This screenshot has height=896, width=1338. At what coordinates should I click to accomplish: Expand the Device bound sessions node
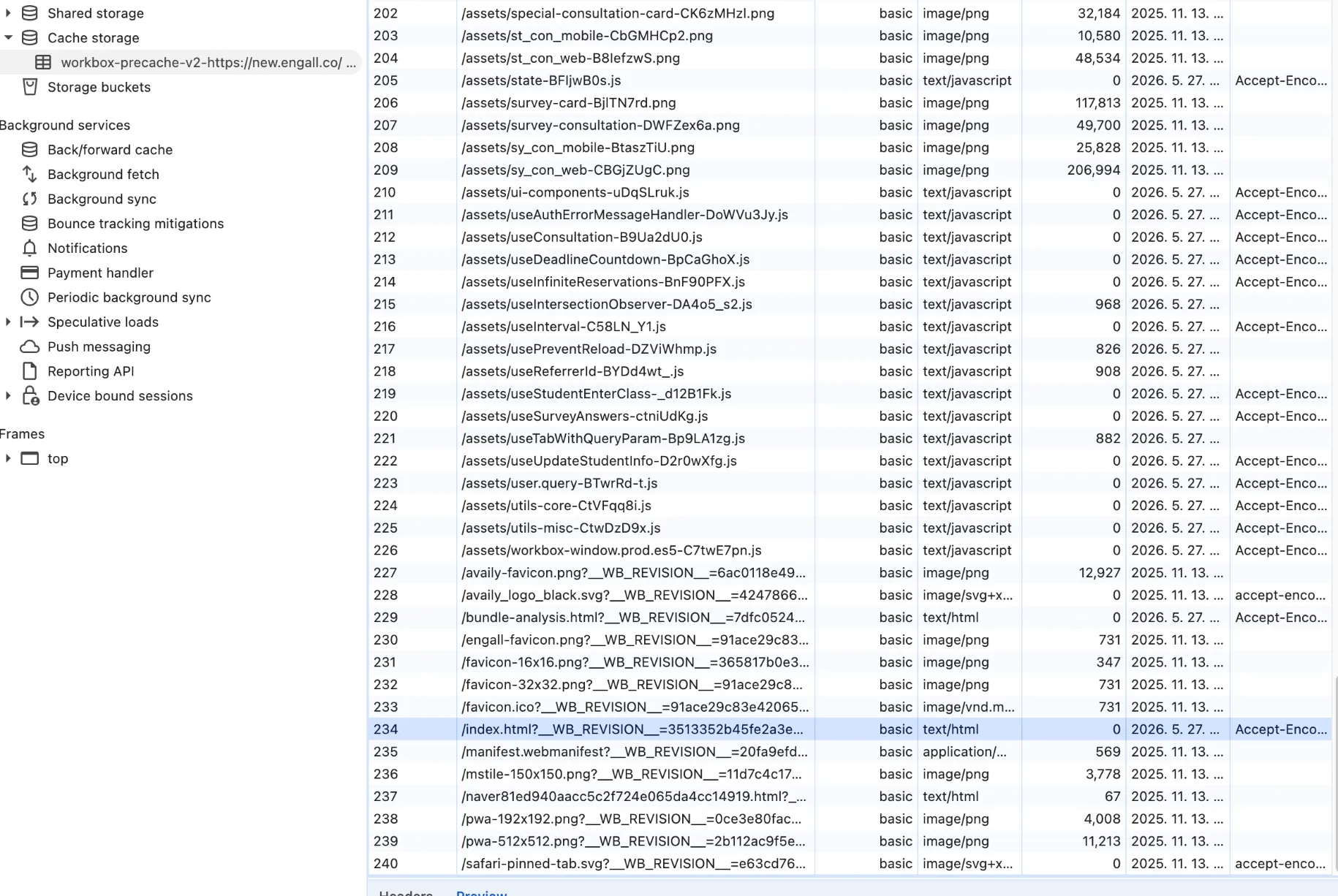pos(8,395)
